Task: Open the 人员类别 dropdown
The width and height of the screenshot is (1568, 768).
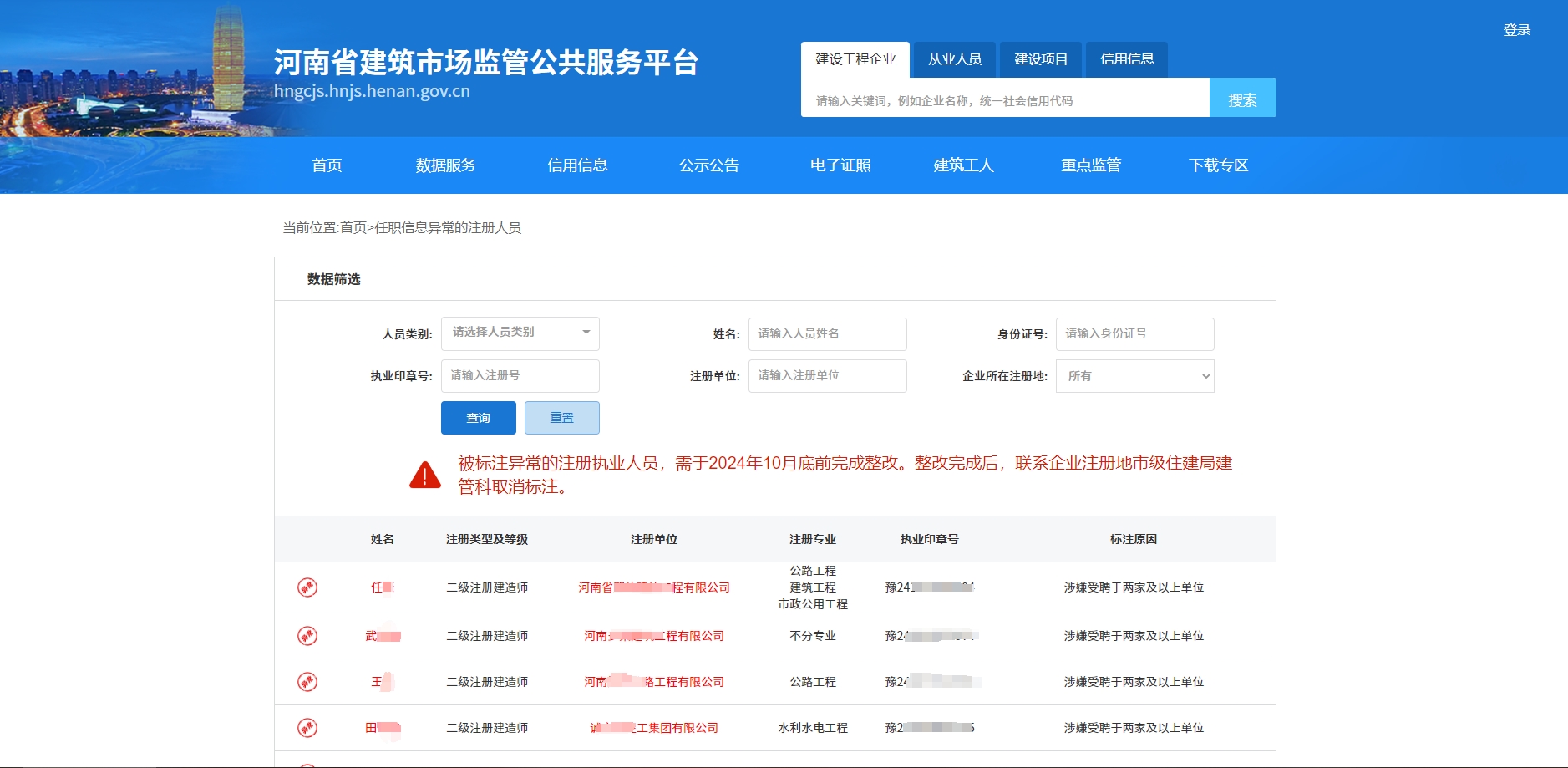Action: click(x=520, y=333)
